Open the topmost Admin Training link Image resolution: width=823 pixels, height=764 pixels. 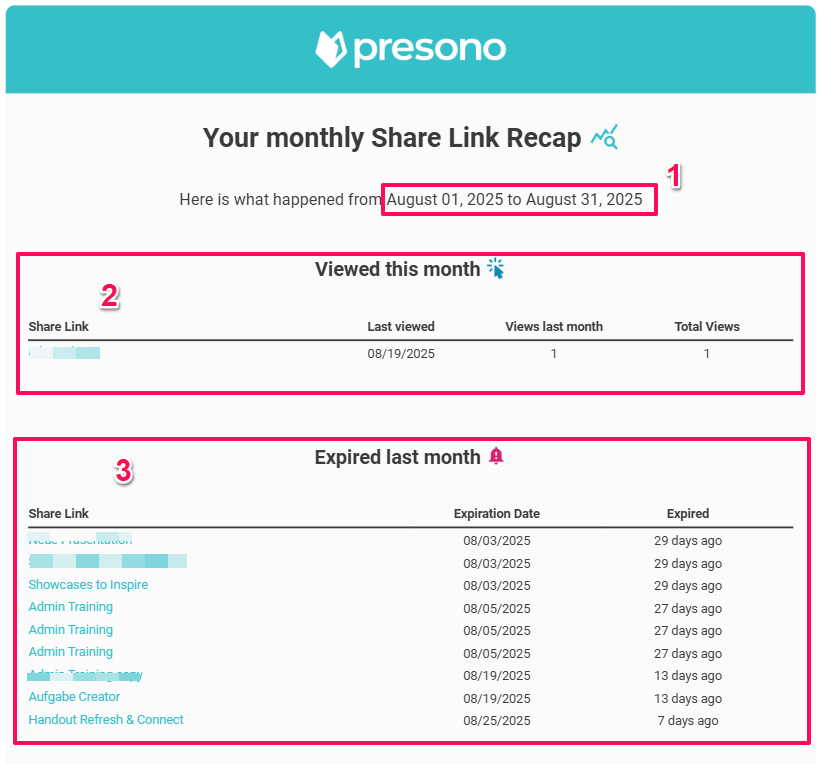pos(70,607)
